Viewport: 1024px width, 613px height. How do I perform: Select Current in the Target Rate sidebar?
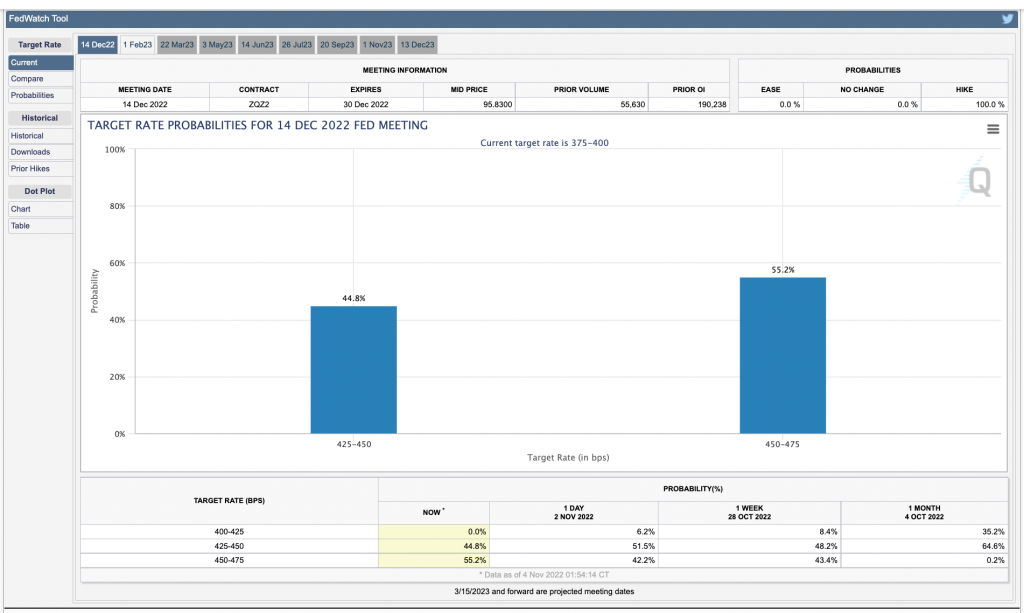point(40,63)
